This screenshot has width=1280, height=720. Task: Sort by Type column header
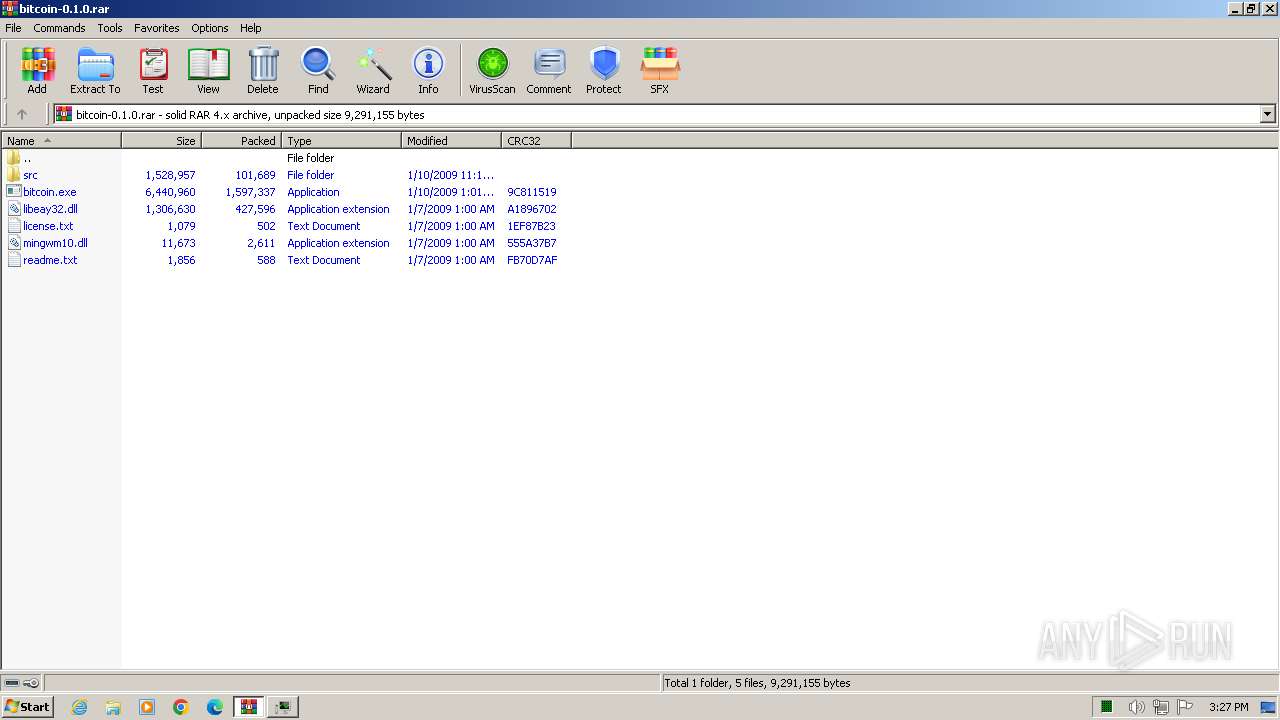pos(342,141)
